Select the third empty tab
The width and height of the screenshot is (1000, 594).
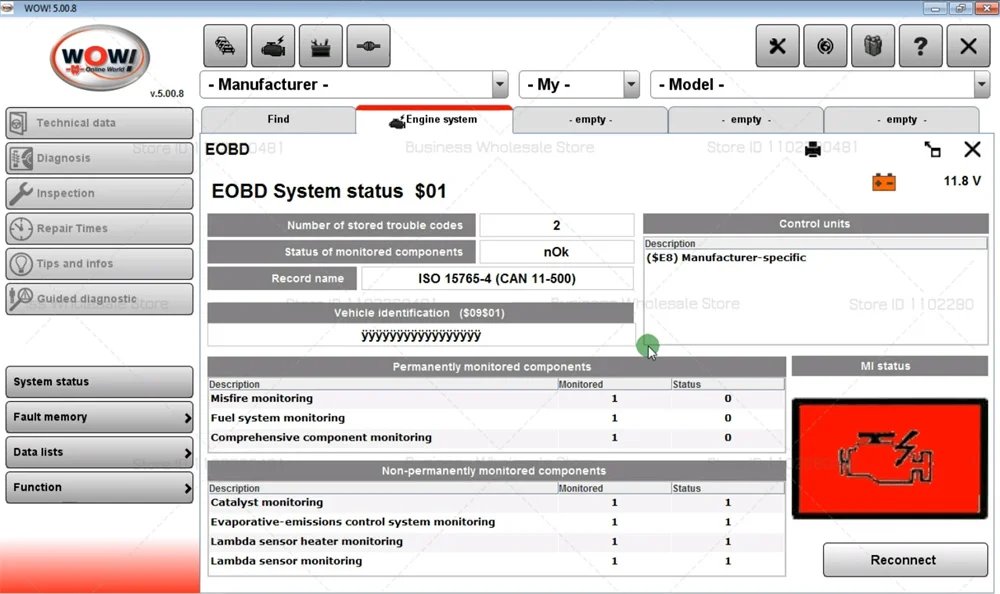901,119
